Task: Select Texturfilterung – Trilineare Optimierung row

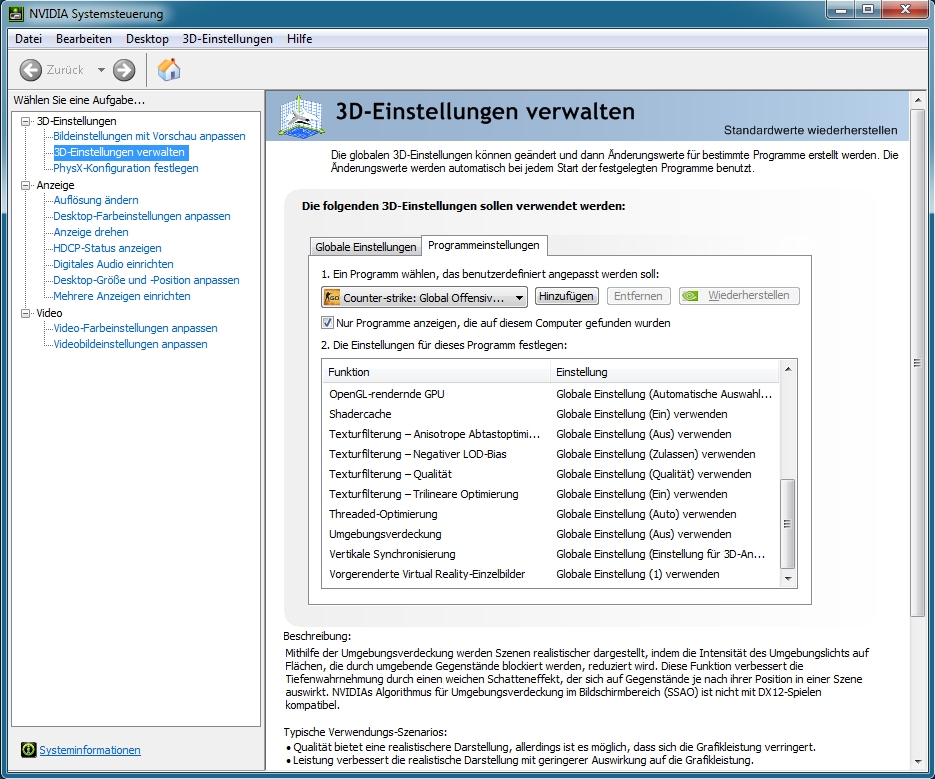Action: click(x=550, y=494)
